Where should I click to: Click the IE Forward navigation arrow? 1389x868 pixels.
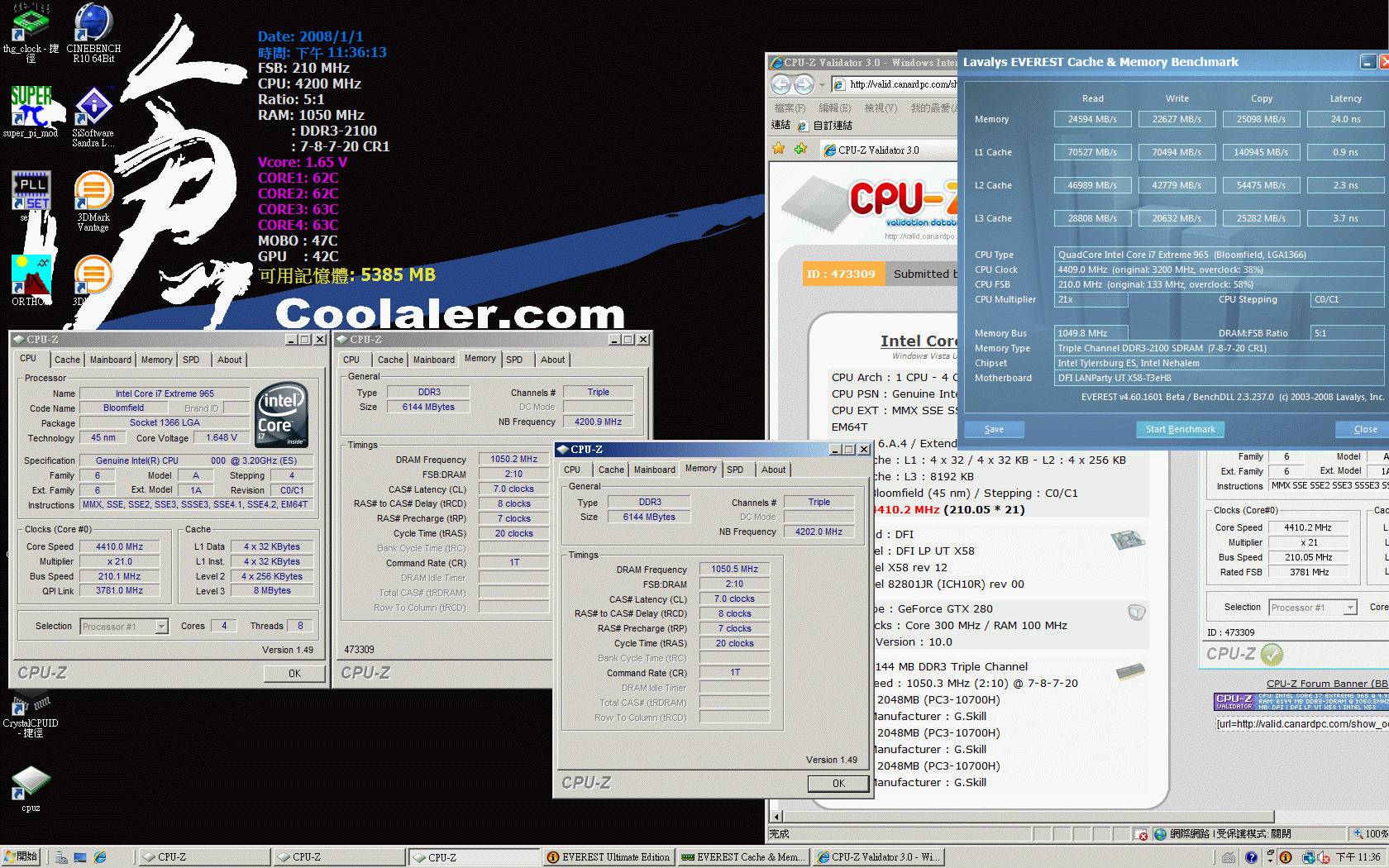[804, 84]
